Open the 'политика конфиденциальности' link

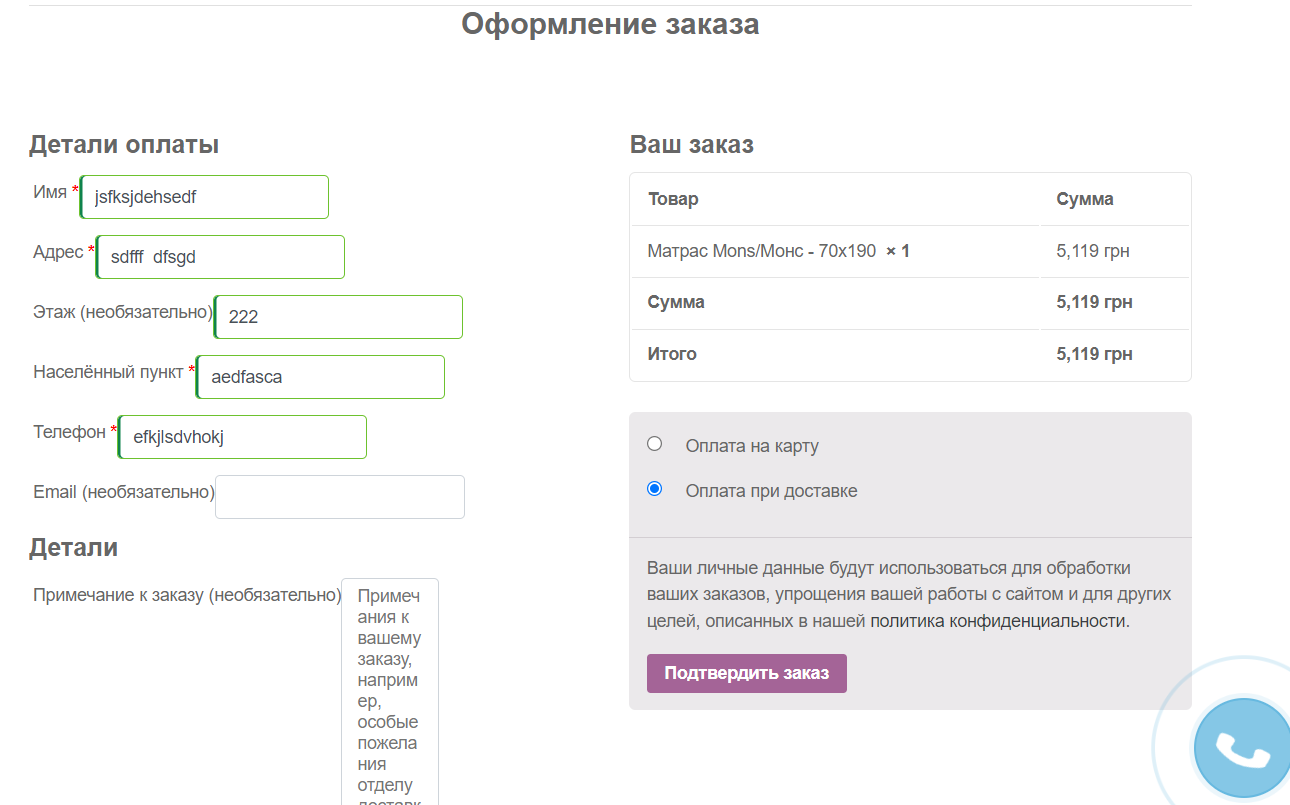(998, 621)
